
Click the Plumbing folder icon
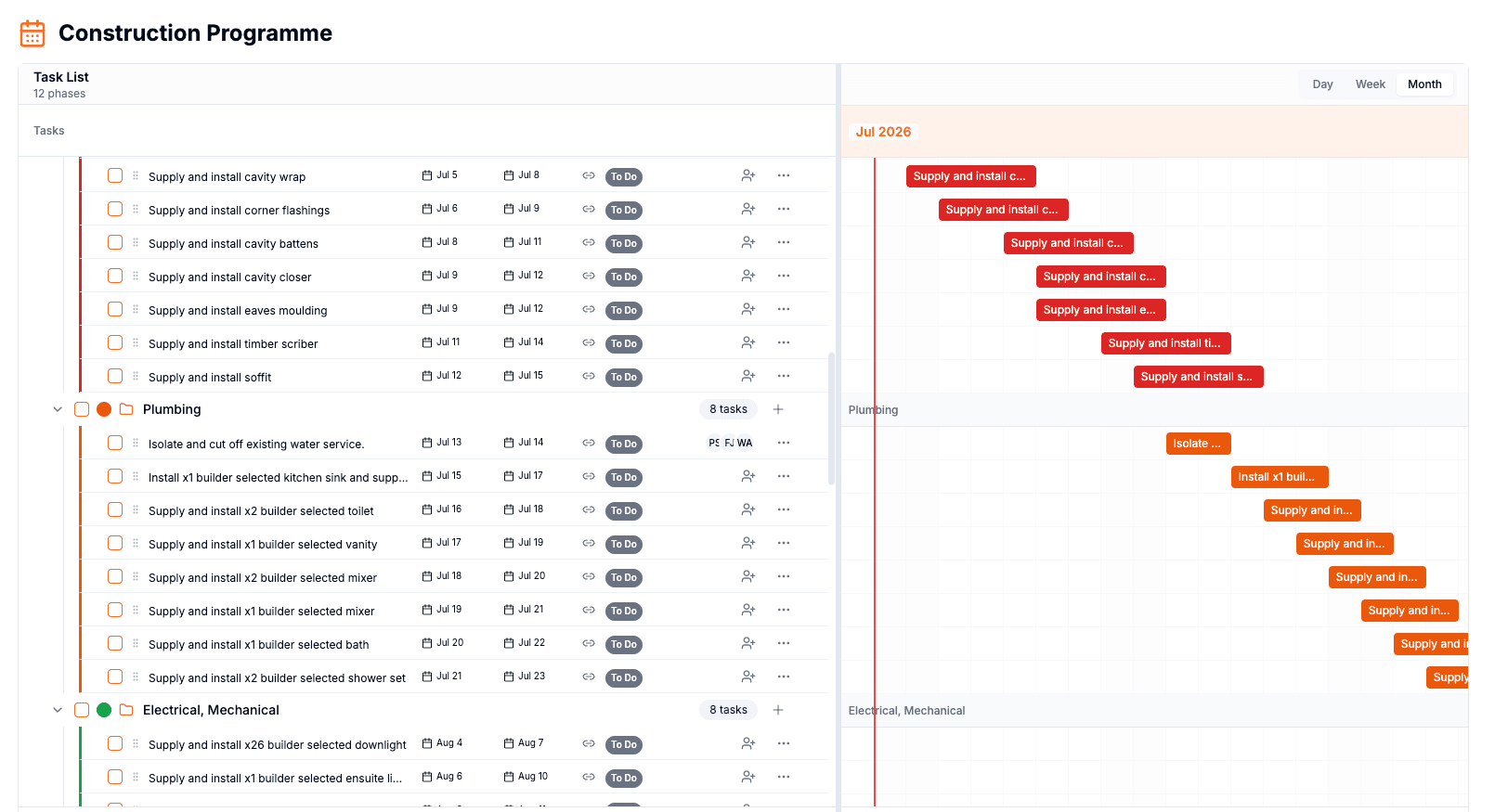click(126, 409)
